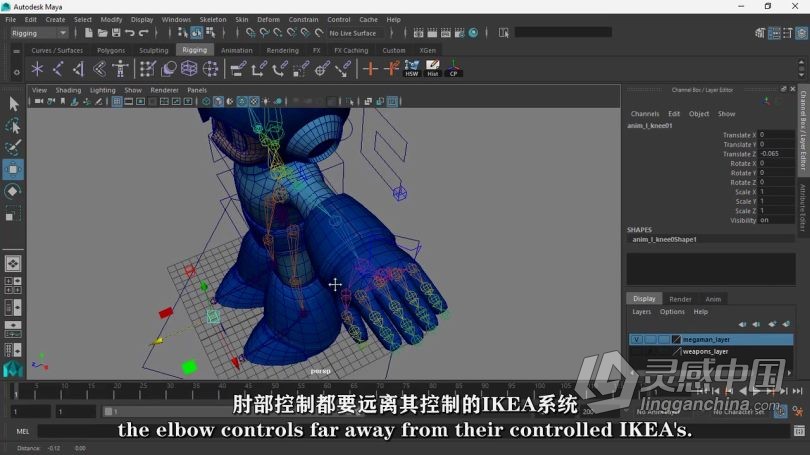Open the Constrain menu

click(x=303, y=20)
